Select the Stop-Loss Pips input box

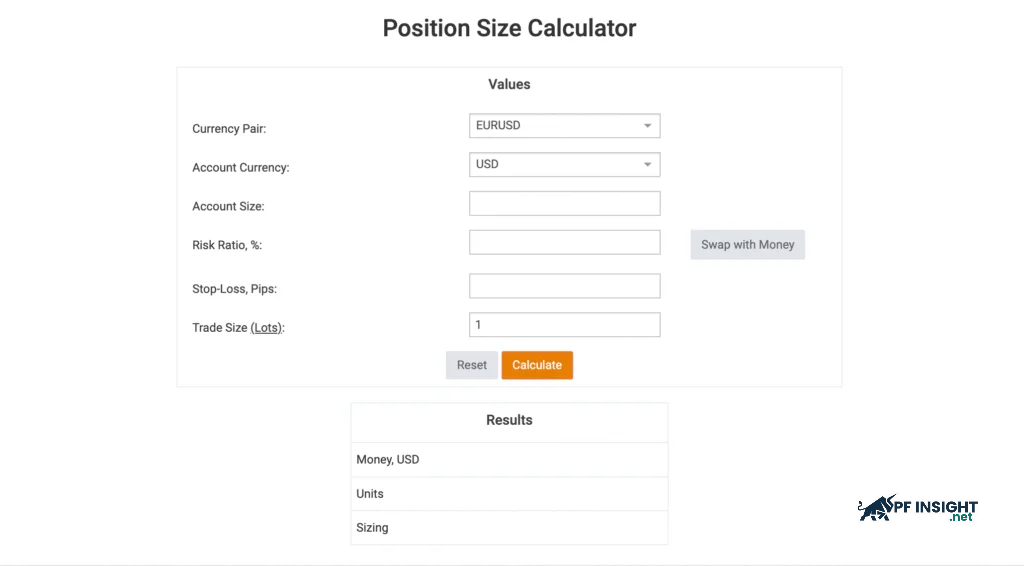[x=564, y=286]
